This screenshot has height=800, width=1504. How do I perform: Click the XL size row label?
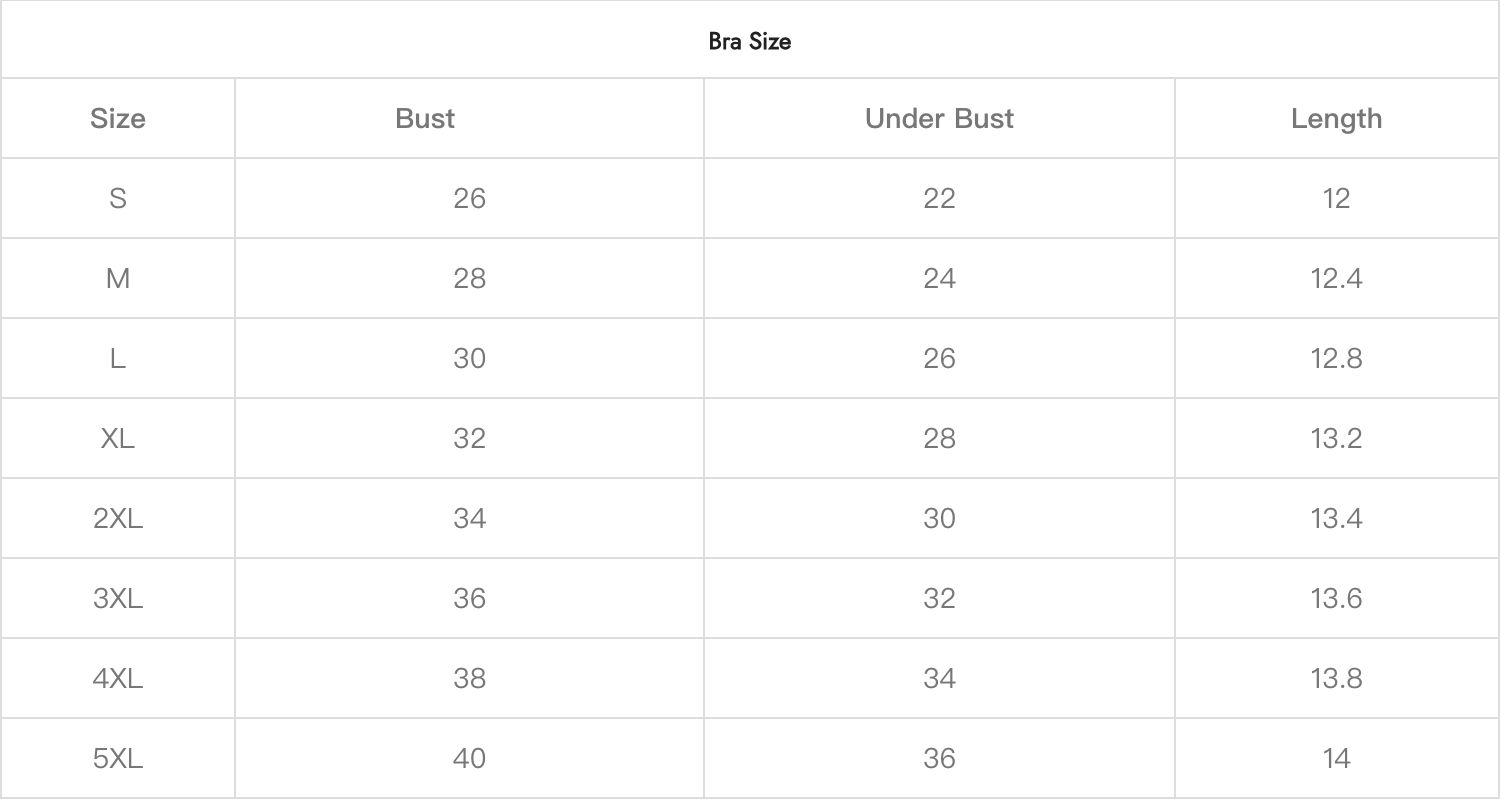coord(118,439)
